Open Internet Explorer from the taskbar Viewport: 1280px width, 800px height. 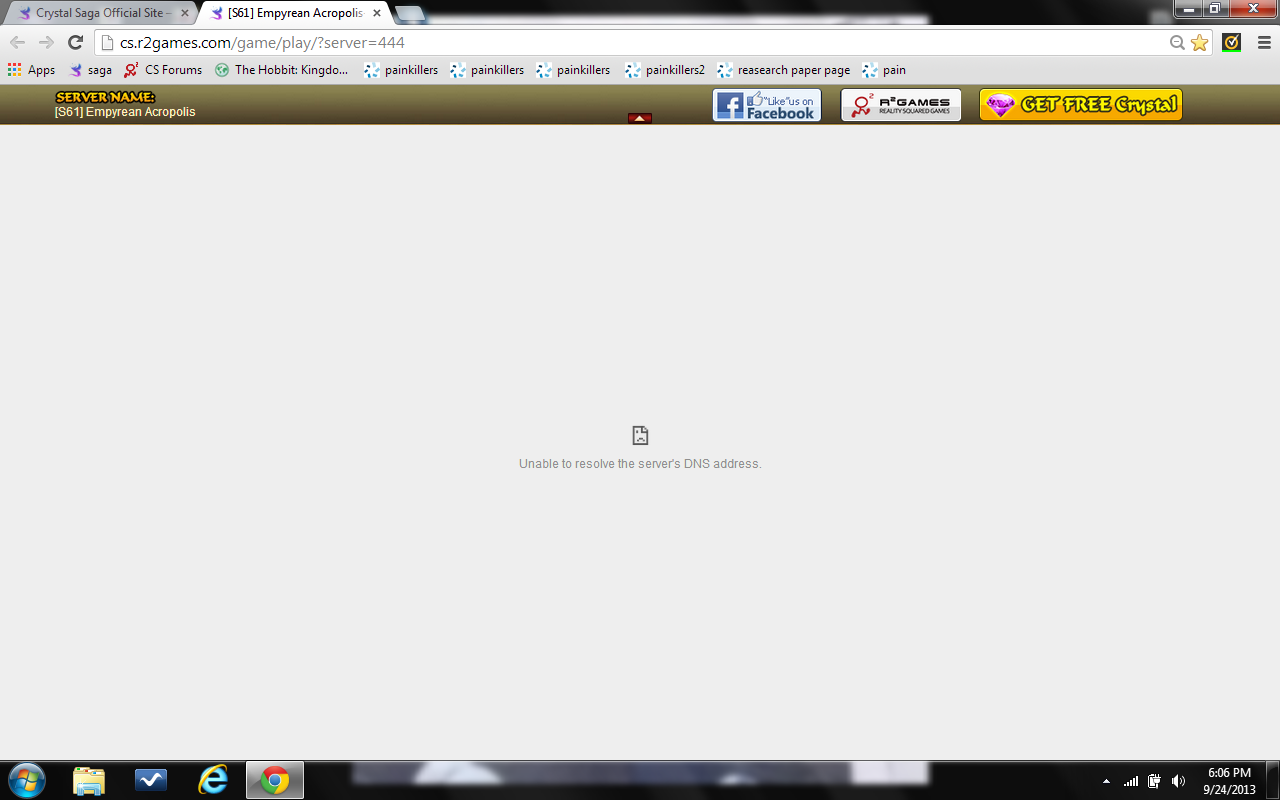point(213,780)
